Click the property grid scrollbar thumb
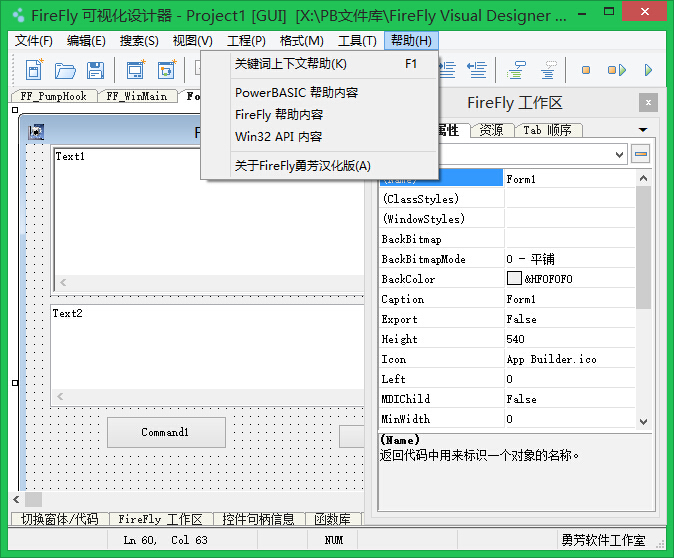674x558 pixels. point(643,247)
